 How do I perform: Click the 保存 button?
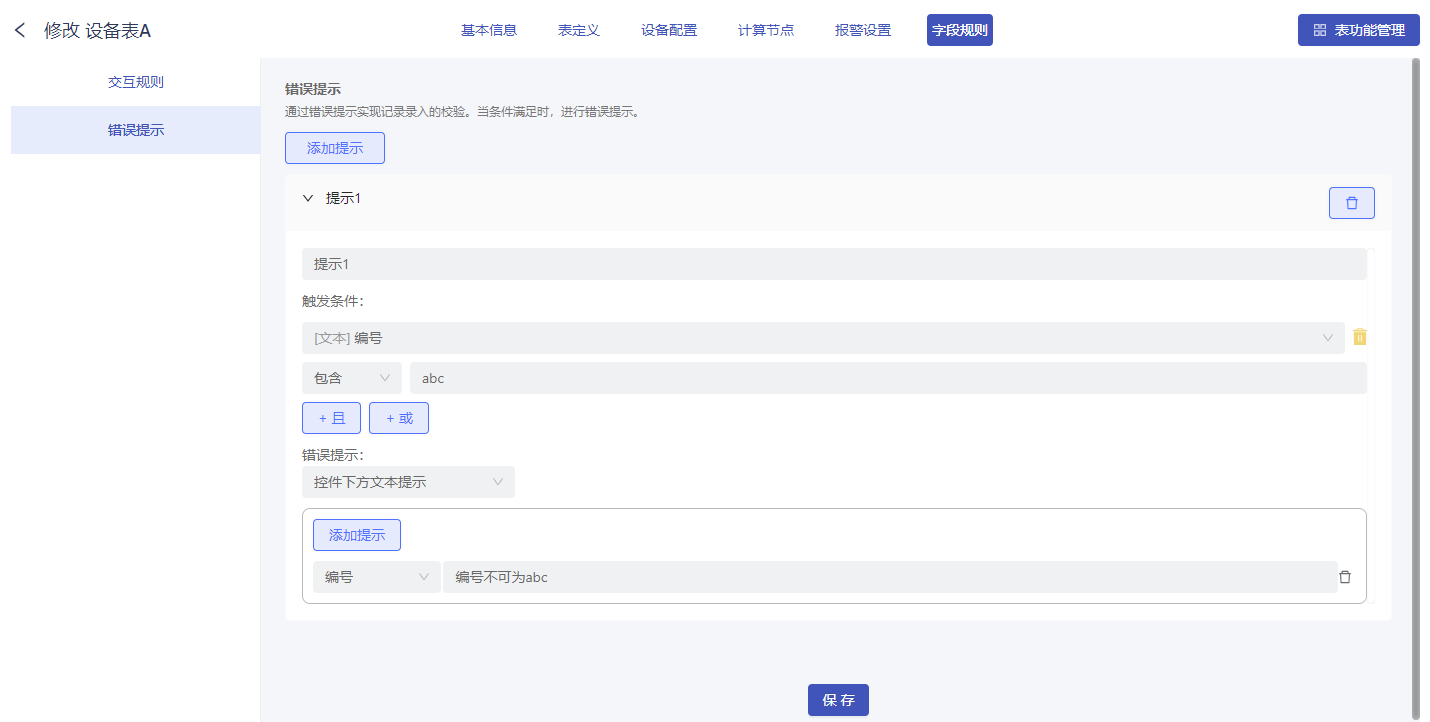pos(838,700)
